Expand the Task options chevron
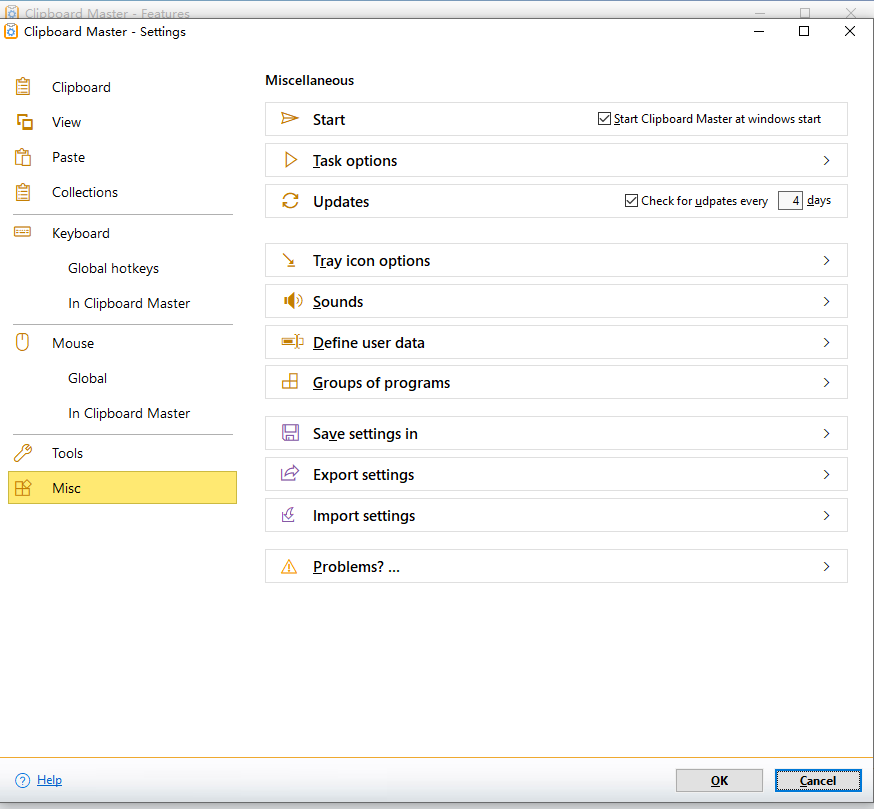The height and width of the screenshot is (809, 874). pos(827,161)
